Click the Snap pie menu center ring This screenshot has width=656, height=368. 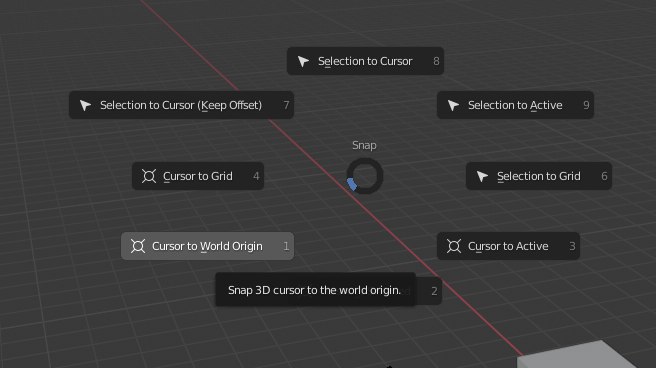click(365, 176)
